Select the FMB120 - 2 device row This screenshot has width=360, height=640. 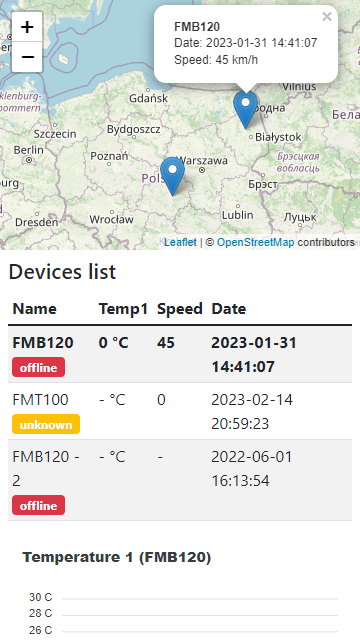point(180,480)
